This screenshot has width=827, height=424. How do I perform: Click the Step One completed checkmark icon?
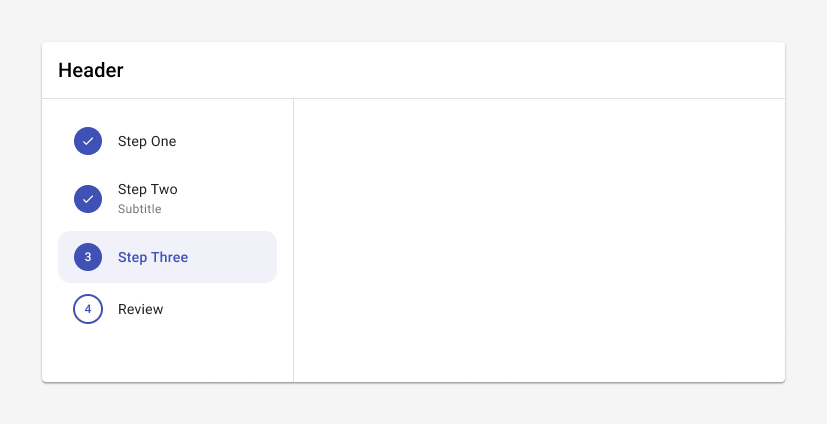[x=88, y=141]
